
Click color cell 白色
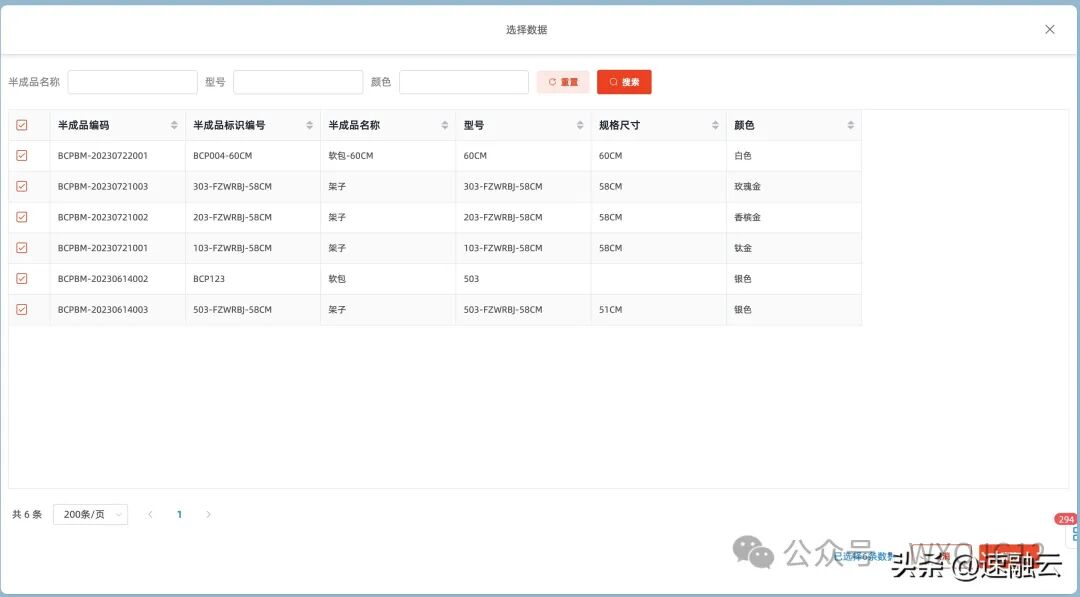pos(742,156)
